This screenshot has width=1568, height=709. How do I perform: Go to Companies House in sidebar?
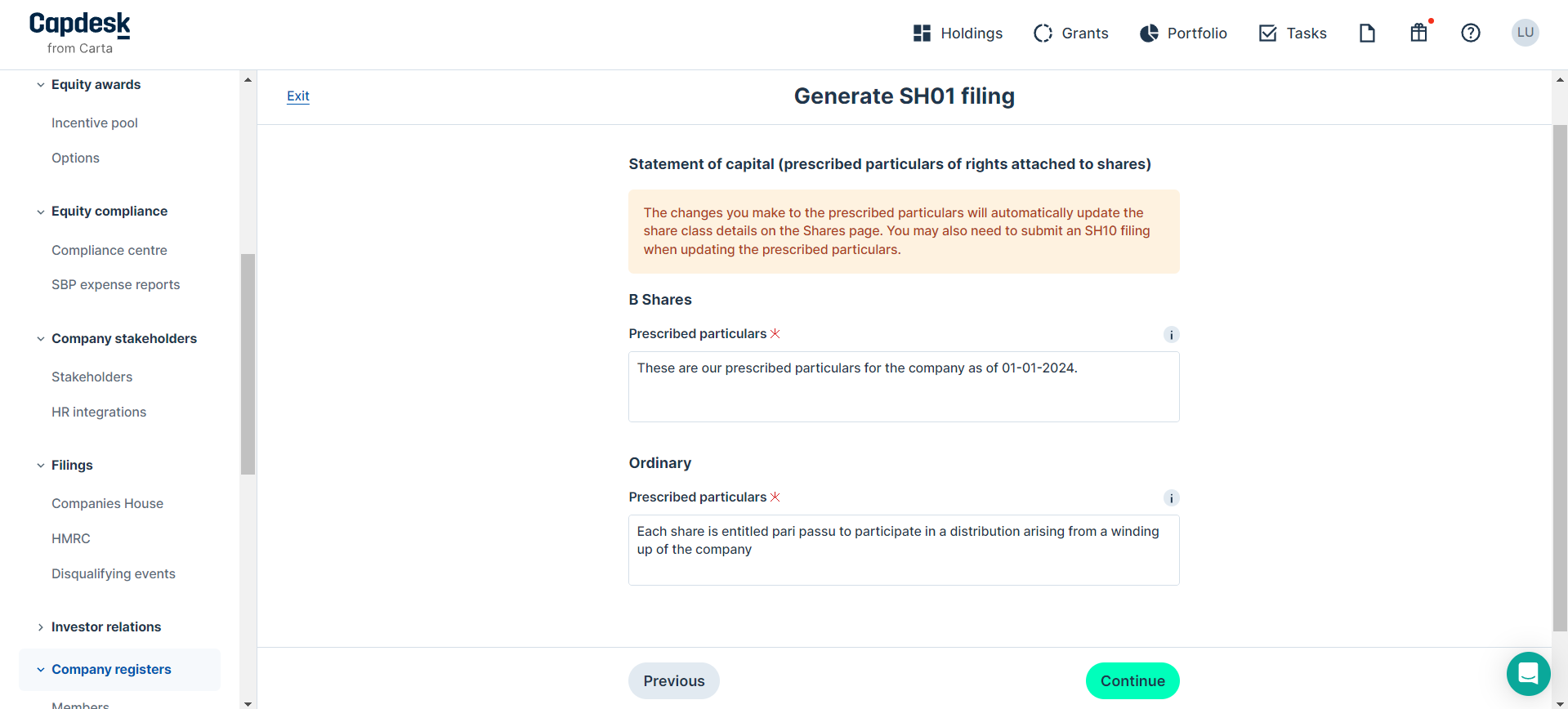[x=107, y=504]
